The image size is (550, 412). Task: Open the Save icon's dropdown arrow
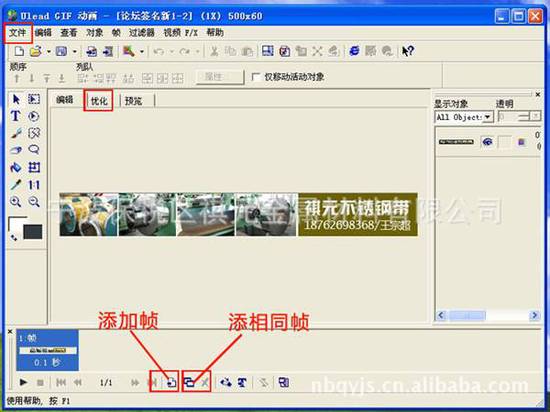74,52
